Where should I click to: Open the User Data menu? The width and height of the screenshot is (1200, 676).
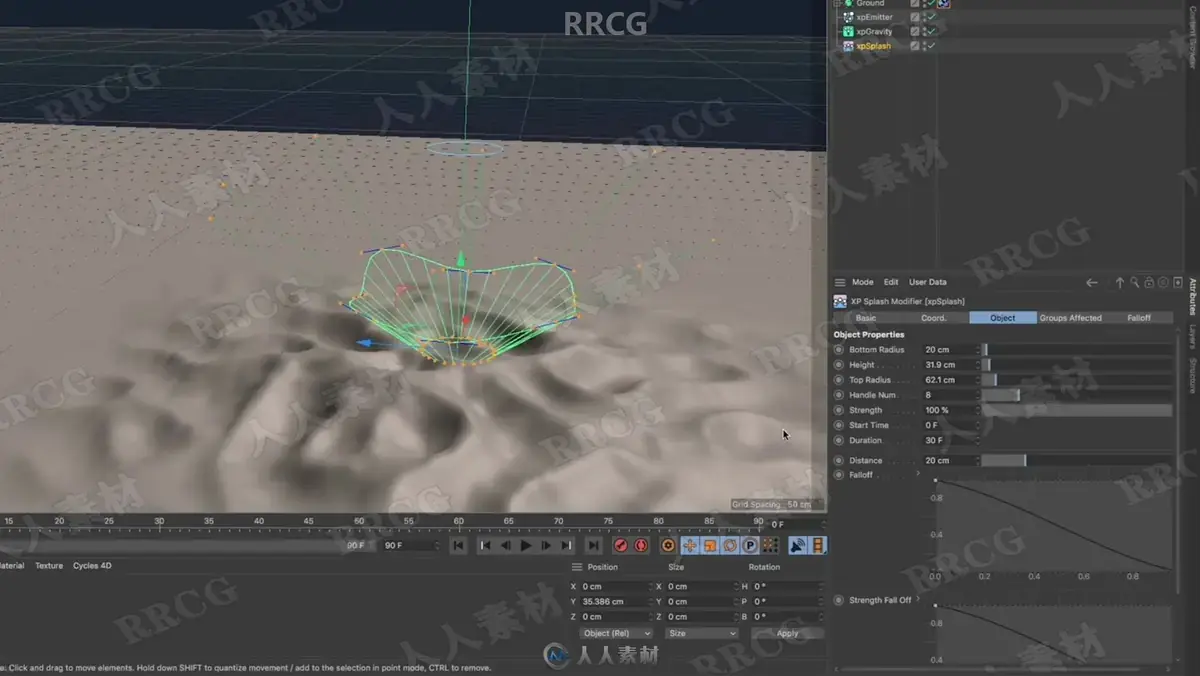click(928, 283)
